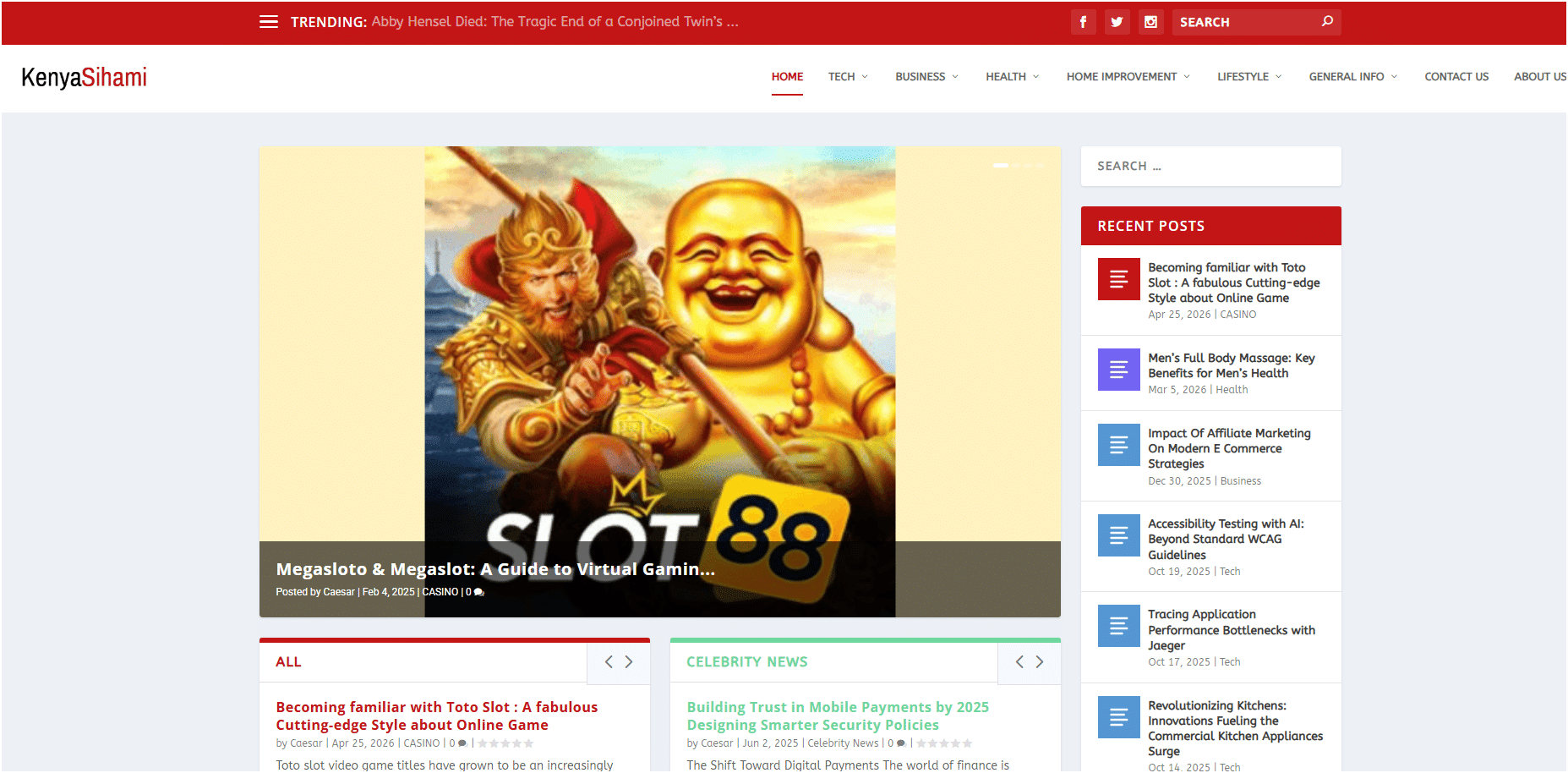Open the KenyaSihami logo link

tap(85, 77)
